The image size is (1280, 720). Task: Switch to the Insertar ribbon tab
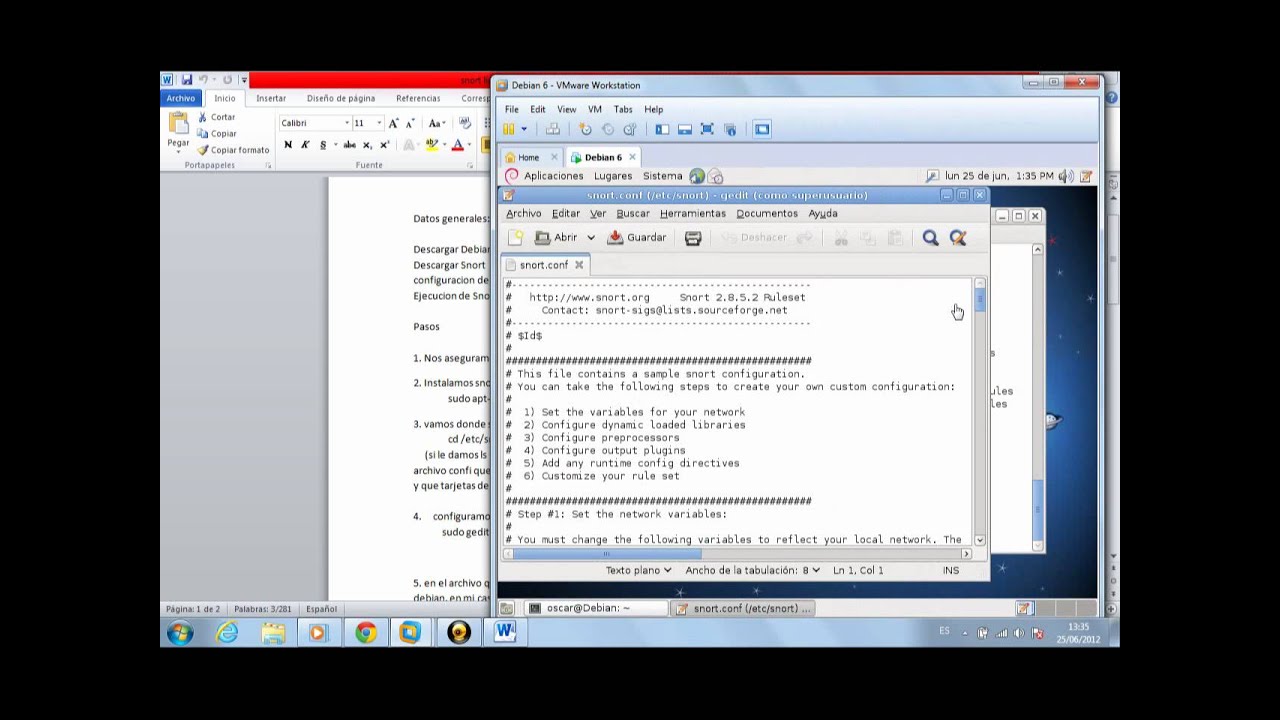click(x=271, y=98)
